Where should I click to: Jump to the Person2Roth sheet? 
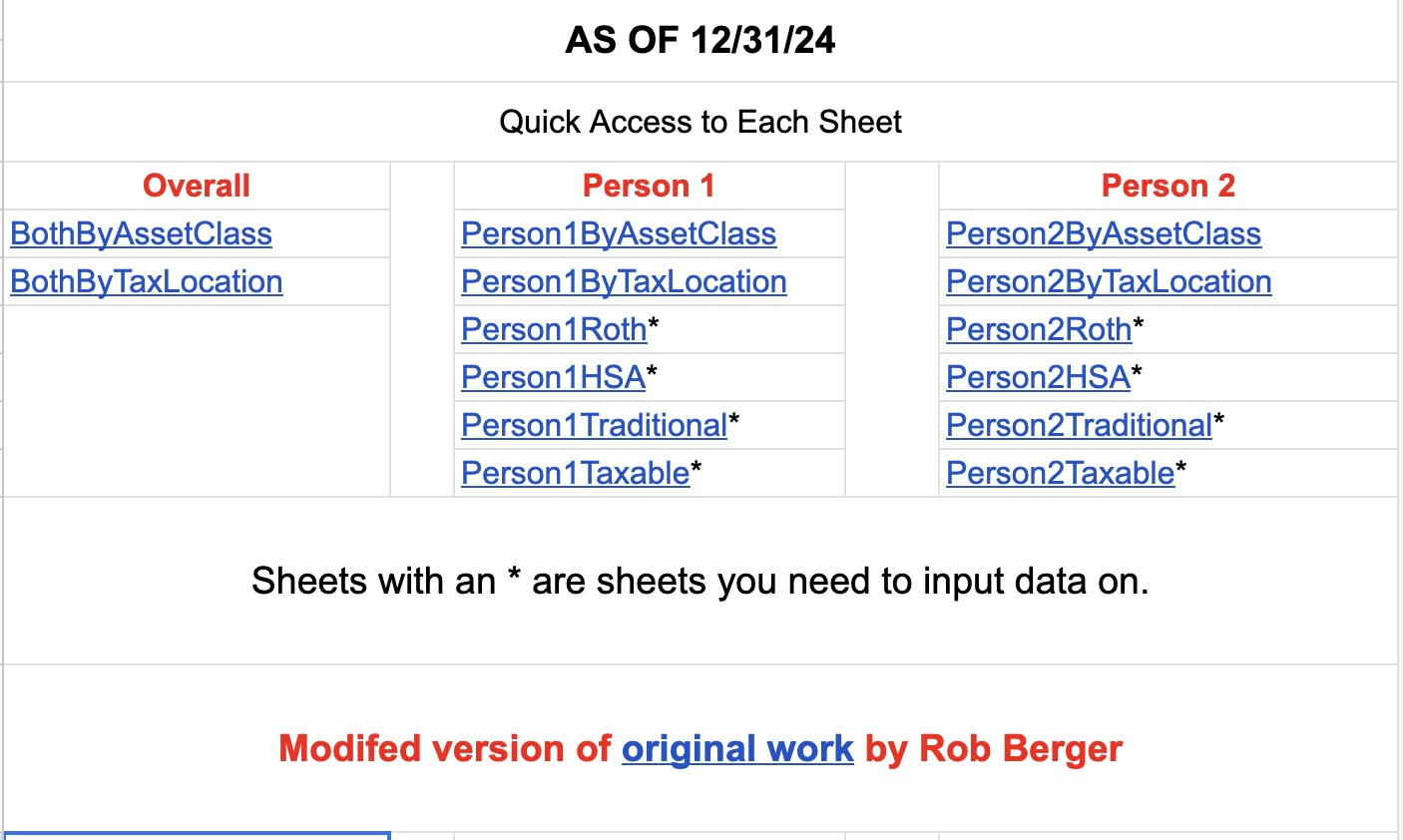[x=1039, y=330]
